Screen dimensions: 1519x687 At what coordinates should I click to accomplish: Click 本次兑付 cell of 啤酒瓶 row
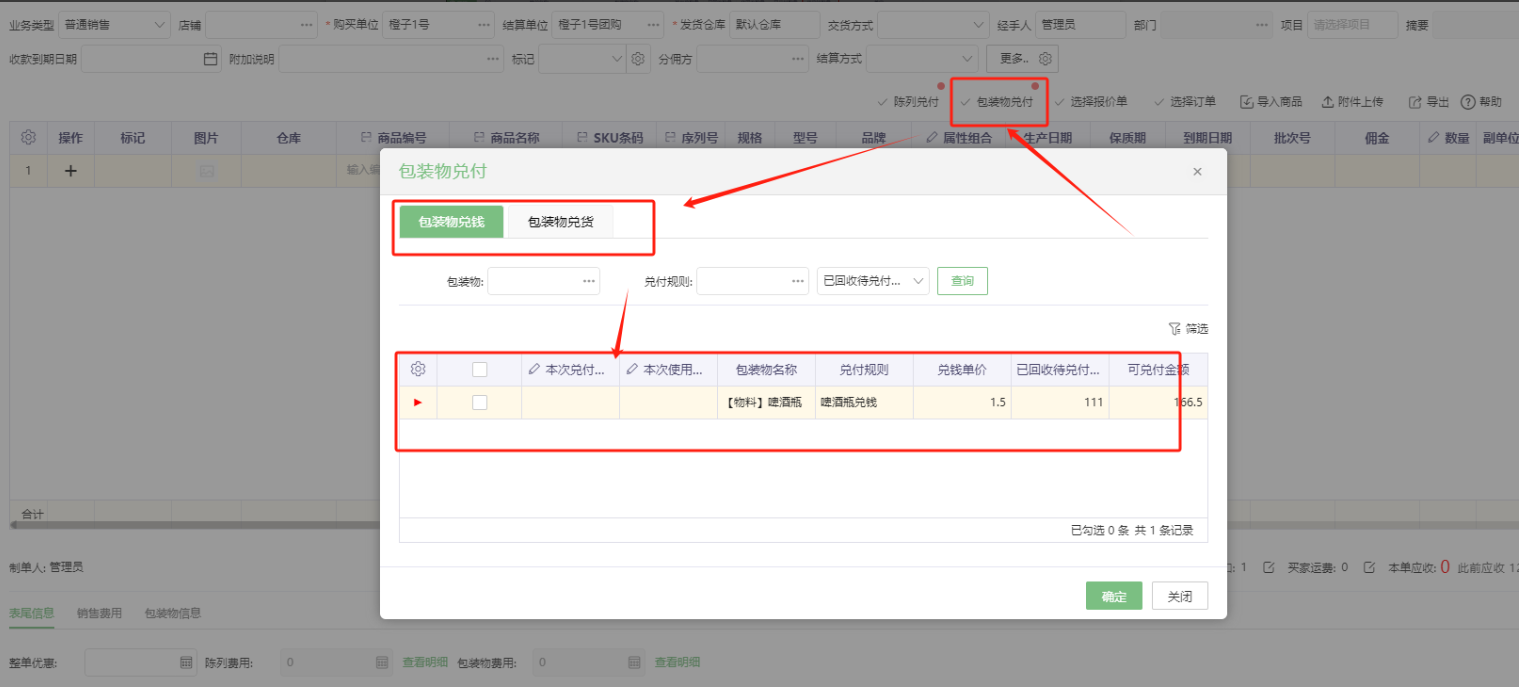click(x=570, y=402)
